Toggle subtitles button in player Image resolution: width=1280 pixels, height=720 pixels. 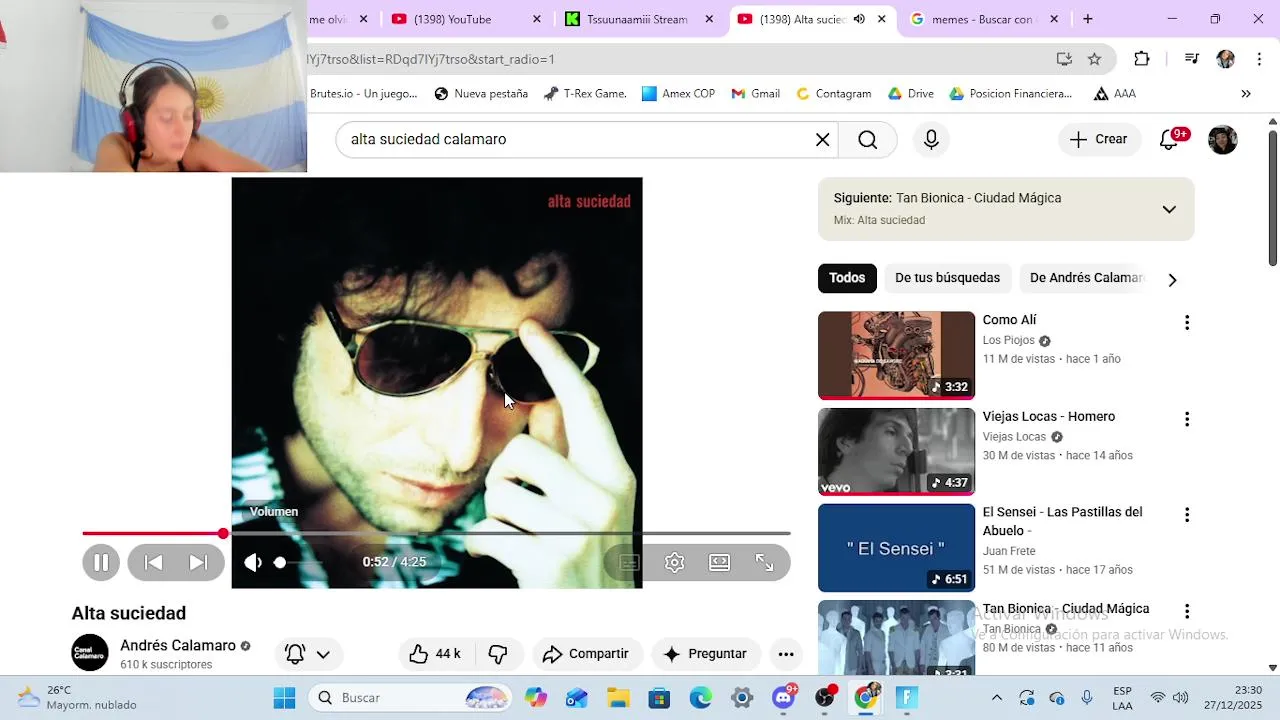coord(629,562)
